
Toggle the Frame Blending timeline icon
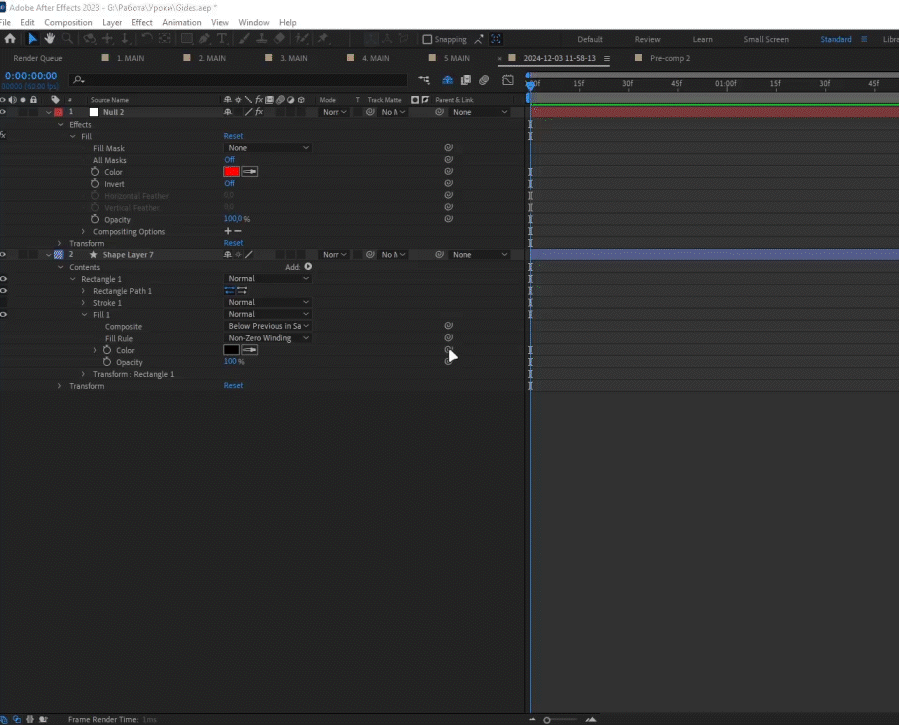click(x=466, y=80)
